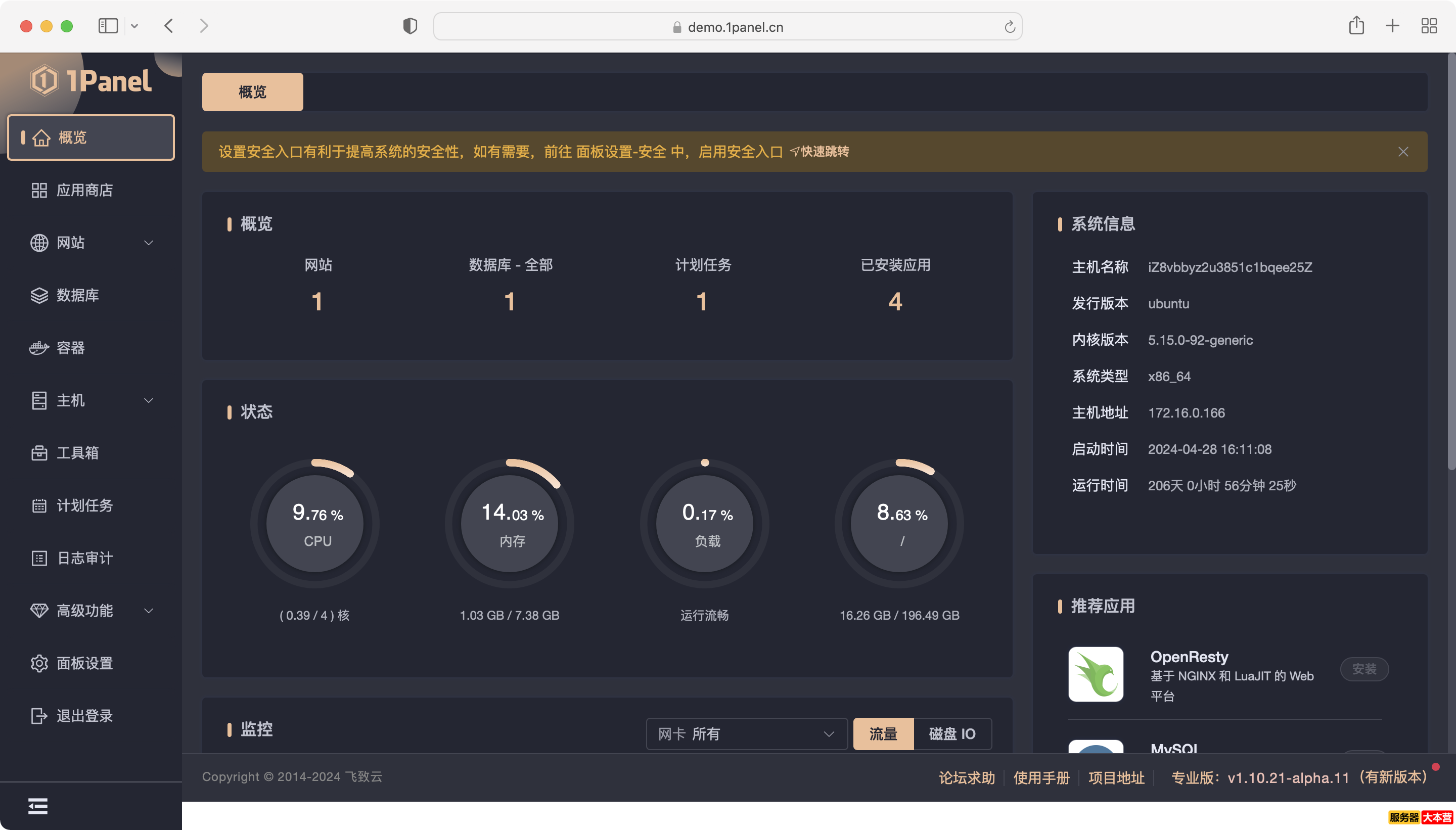Open the App Store grid icon in sidebar
The width and height of the screenshot is (1456, 830).
(39, 191)
